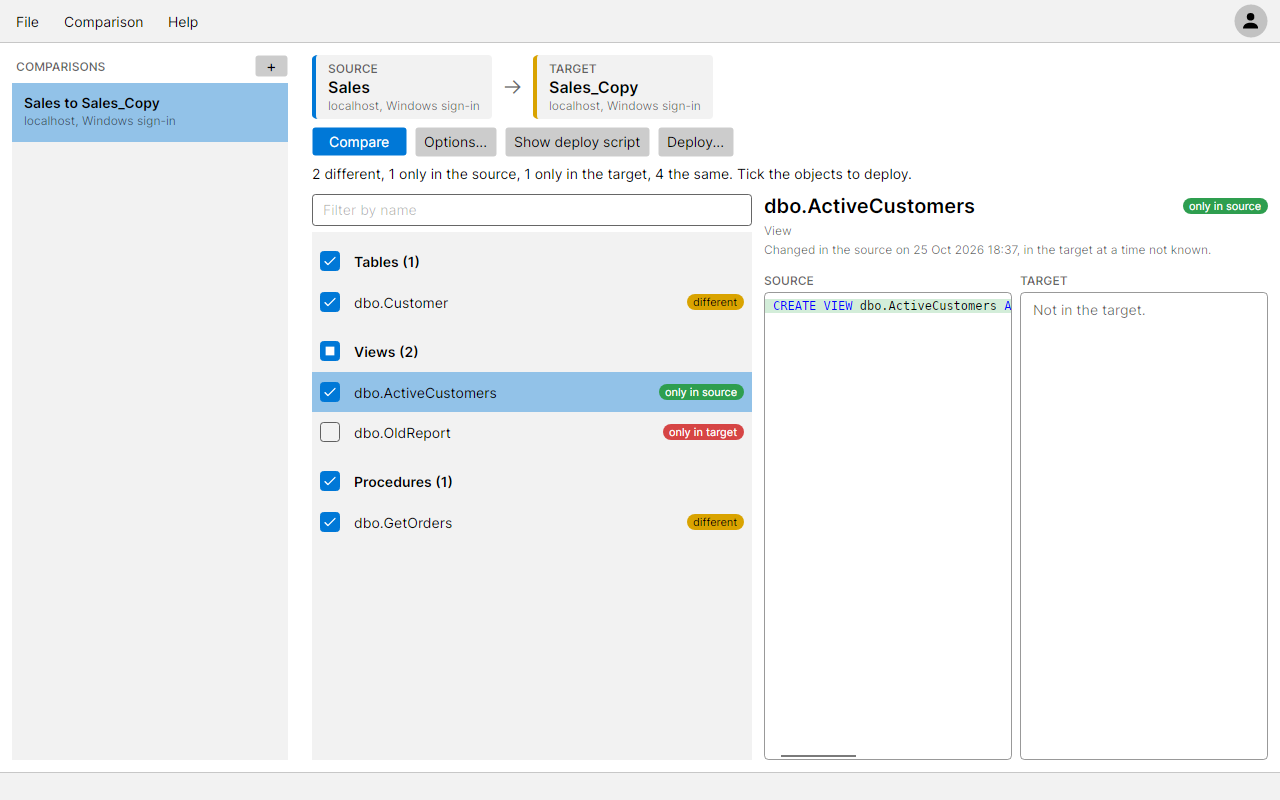1280x800 pixels.
Task: Click the Compare button
Action: tap(359, 142)
